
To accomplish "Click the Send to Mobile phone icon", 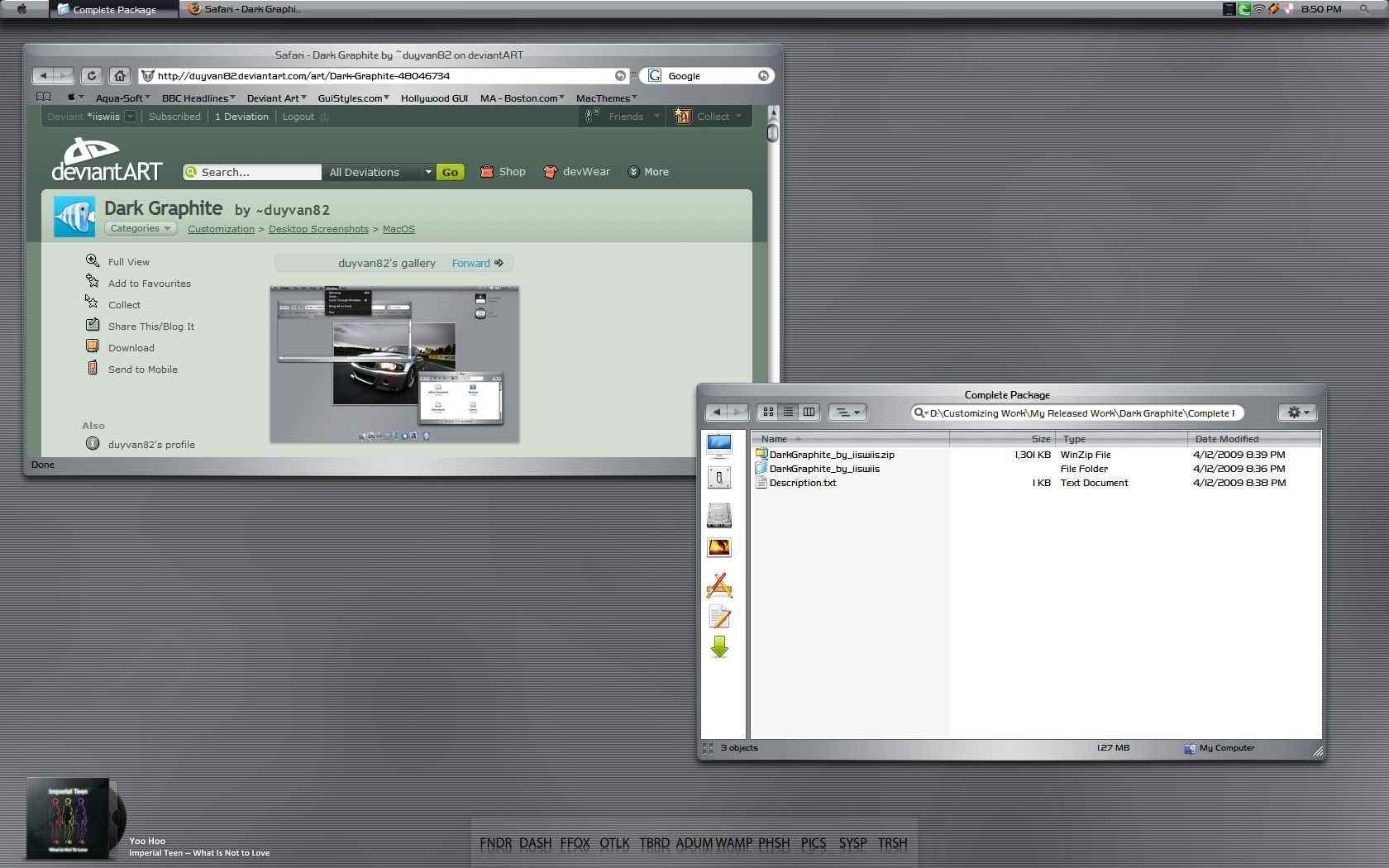I will point(93,368).
